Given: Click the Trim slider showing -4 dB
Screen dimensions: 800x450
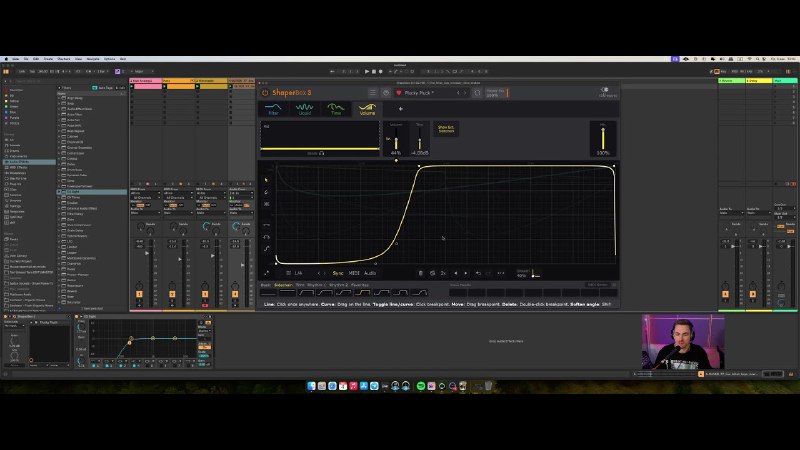Looking at the screenshot, I should (x=420, y=138).
